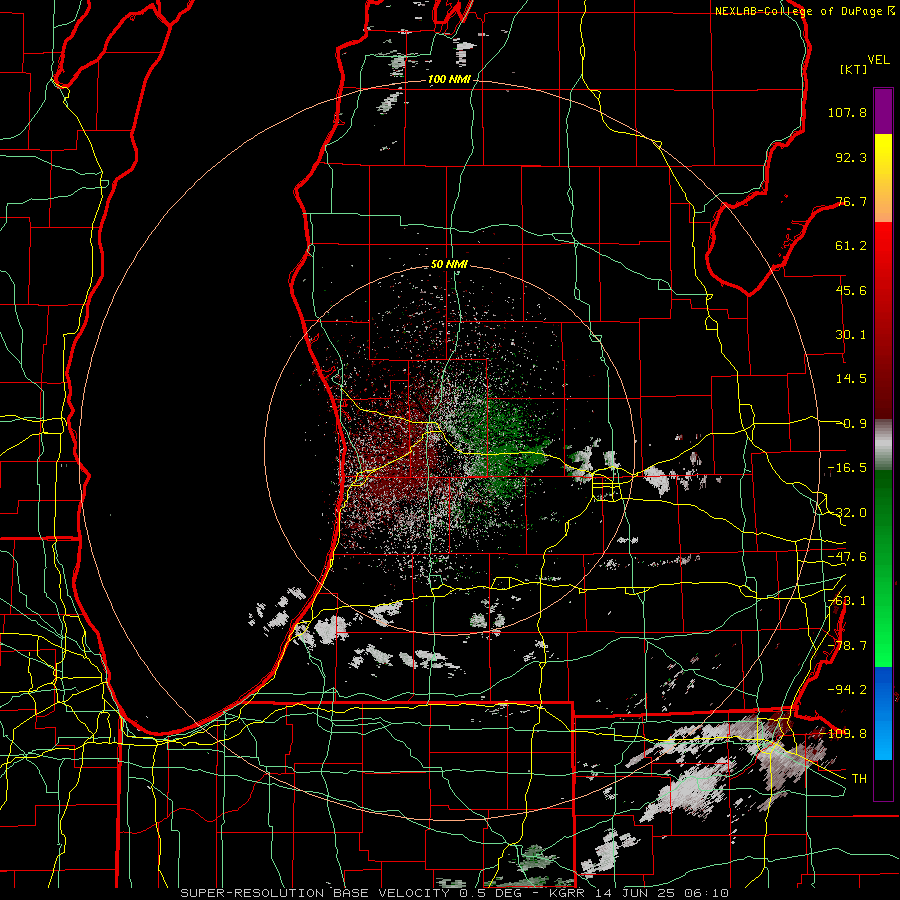
Task: Select the -47.6 value on velocity scale
Action: coord(847,557)
